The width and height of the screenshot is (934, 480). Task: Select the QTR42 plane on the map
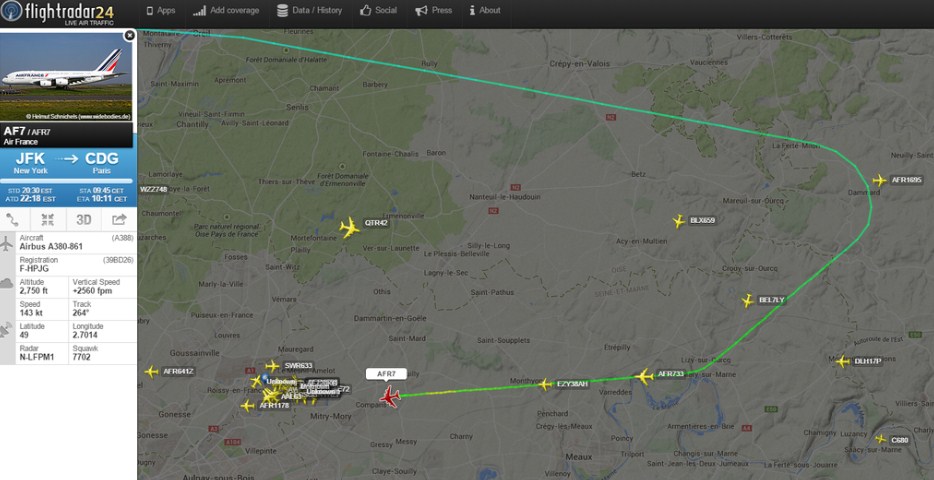pos(350,227)
